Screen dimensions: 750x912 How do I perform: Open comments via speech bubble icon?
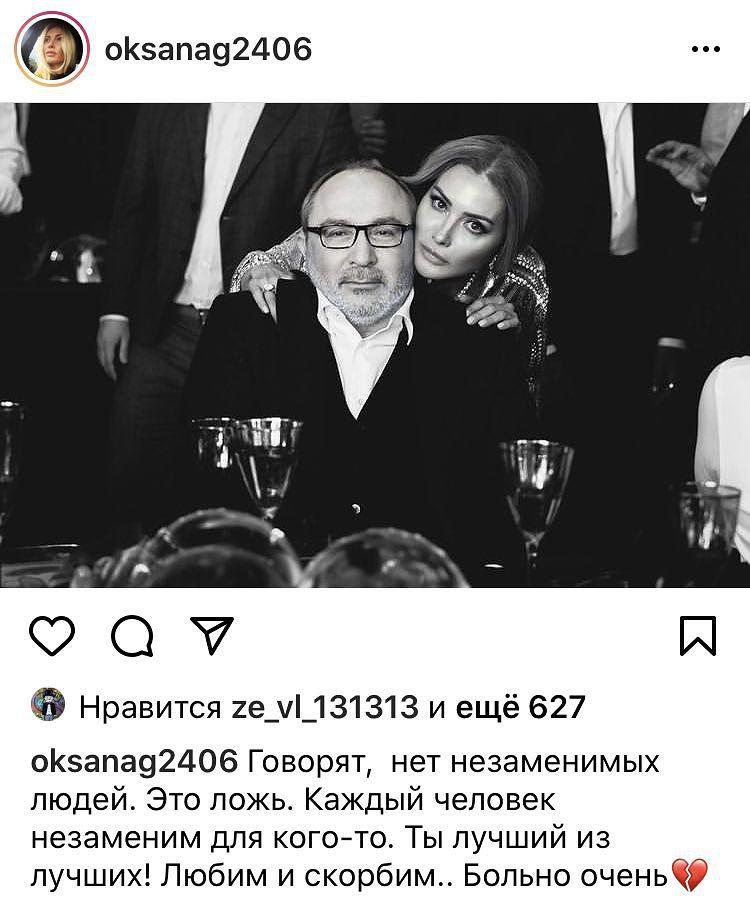pos(133,636)
